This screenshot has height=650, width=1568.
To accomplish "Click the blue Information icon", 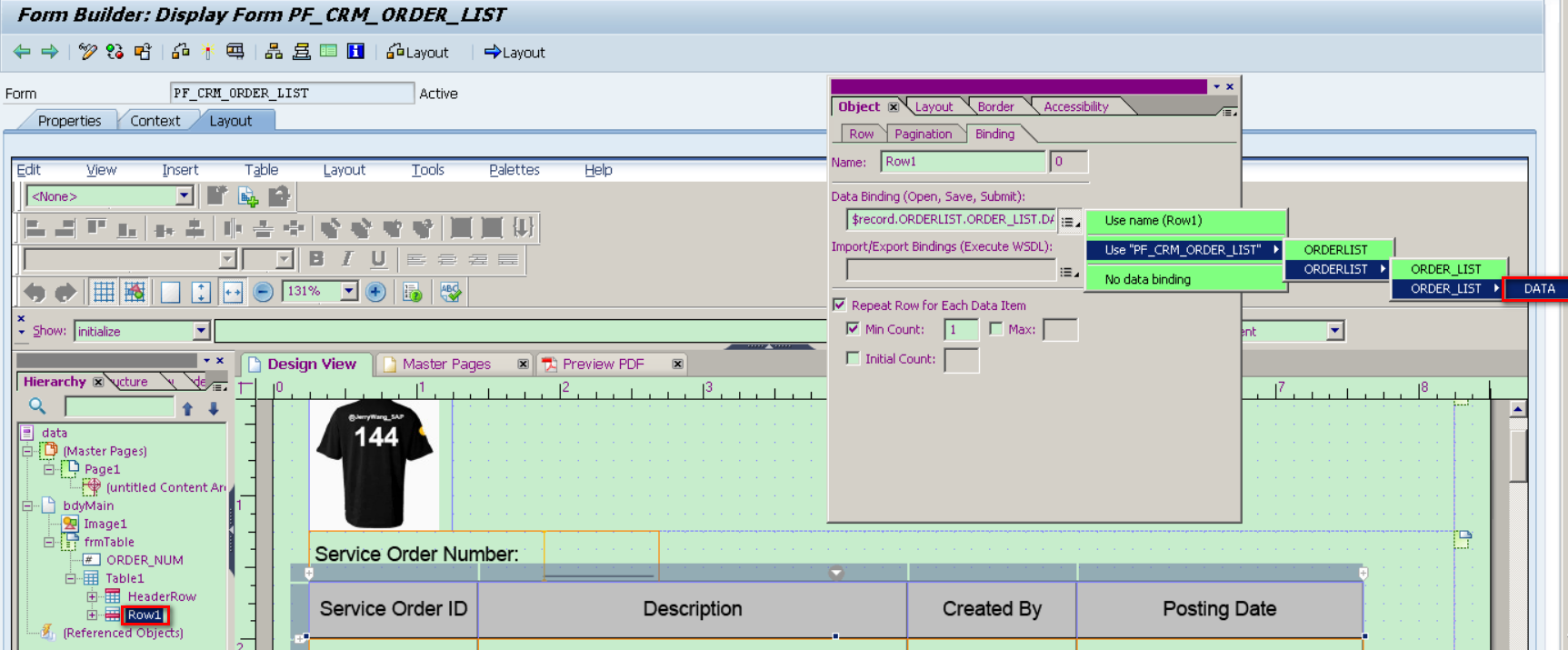I will [355, 51].
